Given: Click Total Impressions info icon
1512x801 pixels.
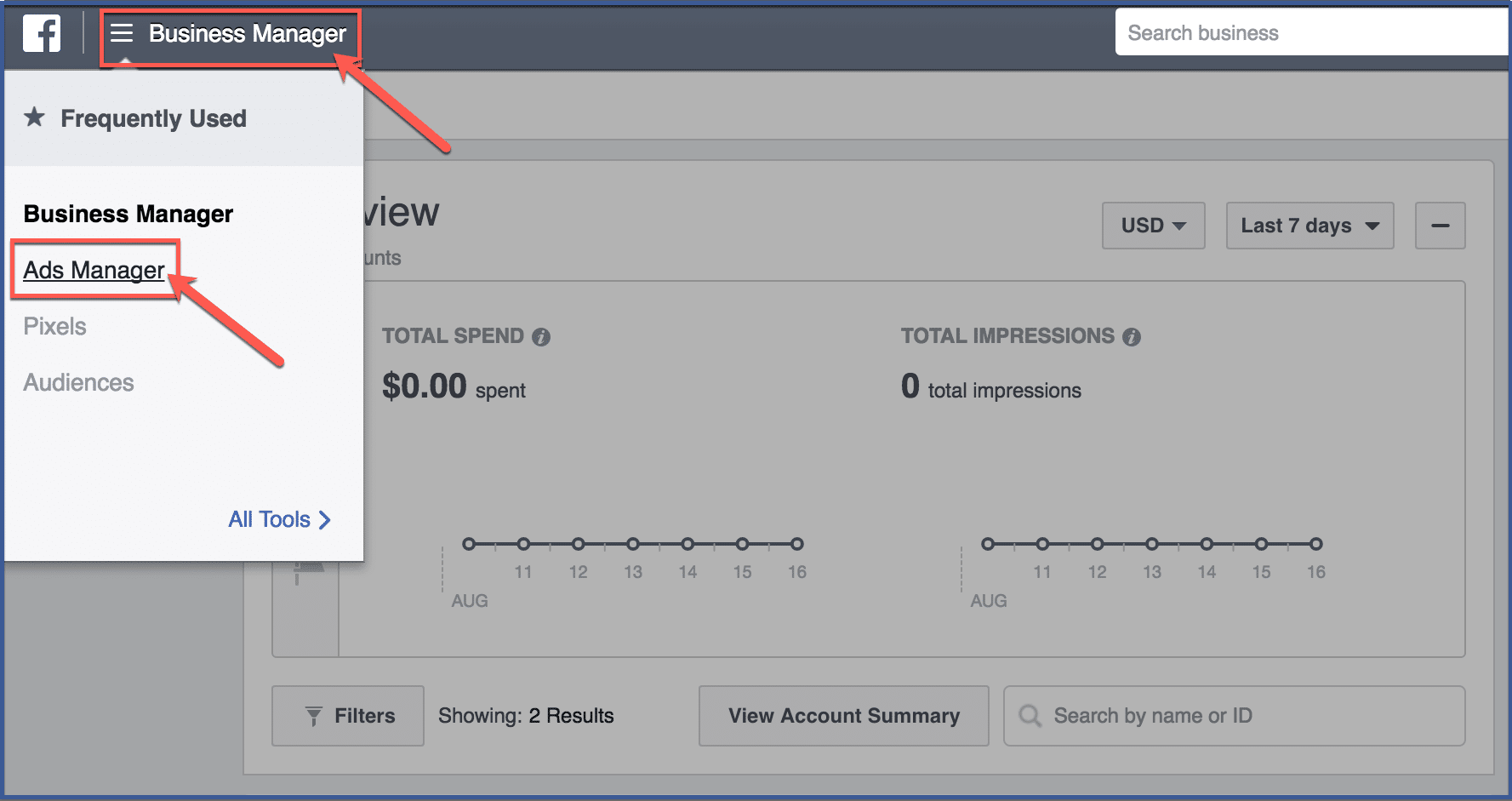Looking at the screenshot, I should [x=1131, y=337].
